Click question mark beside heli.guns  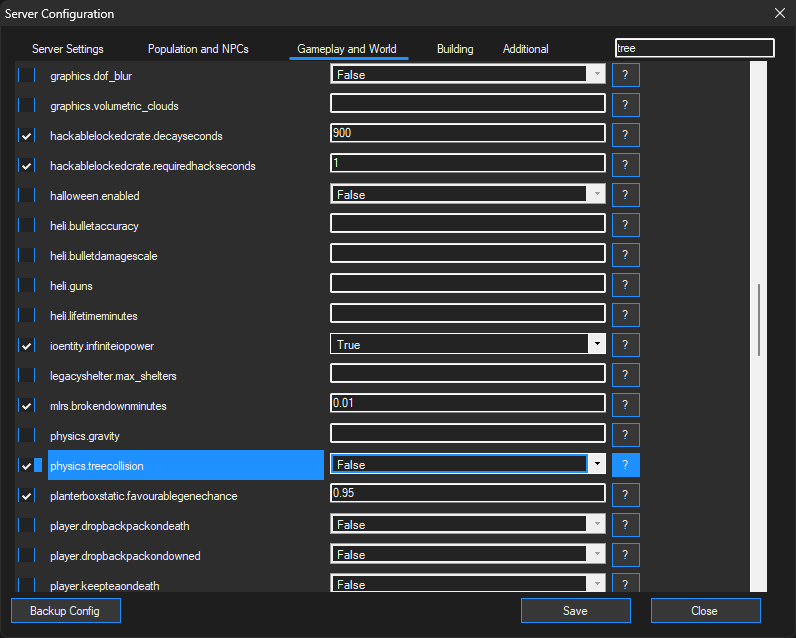pos(625,285)
